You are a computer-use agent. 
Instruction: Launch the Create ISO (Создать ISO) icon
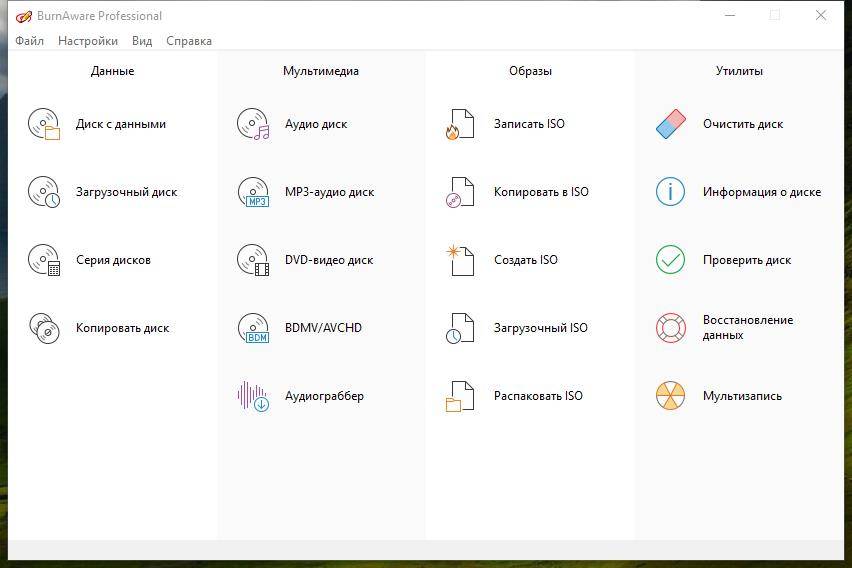pos(460,260)
